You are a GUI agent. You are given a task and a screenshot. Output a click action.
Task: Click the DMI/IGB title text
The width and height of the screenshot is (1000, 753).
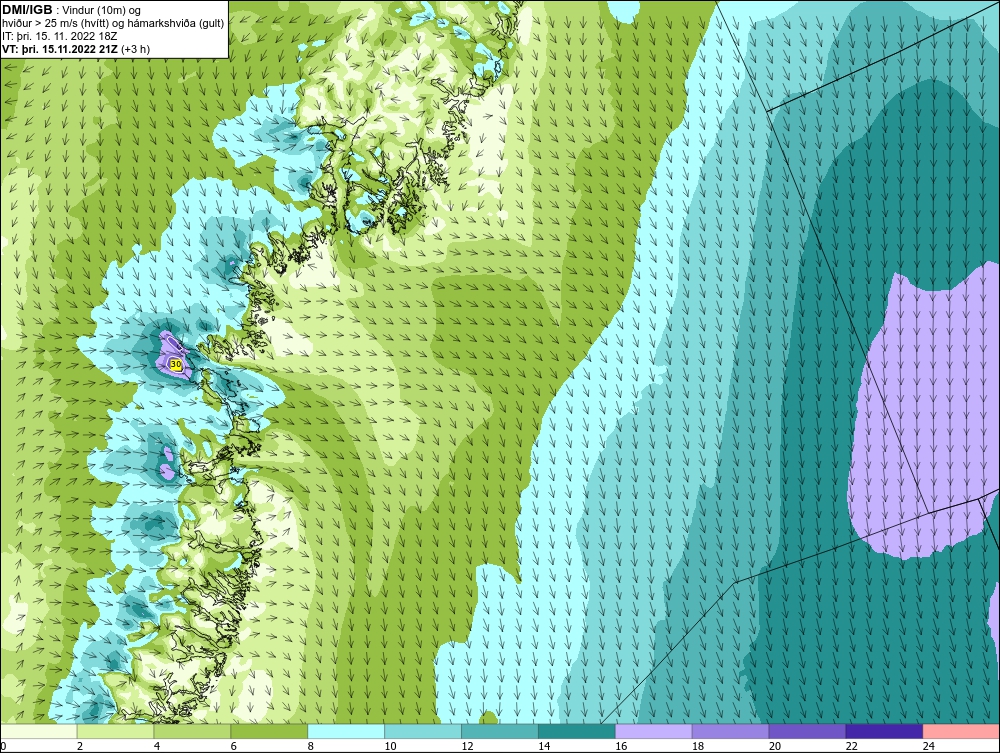(x=27, y=10)
